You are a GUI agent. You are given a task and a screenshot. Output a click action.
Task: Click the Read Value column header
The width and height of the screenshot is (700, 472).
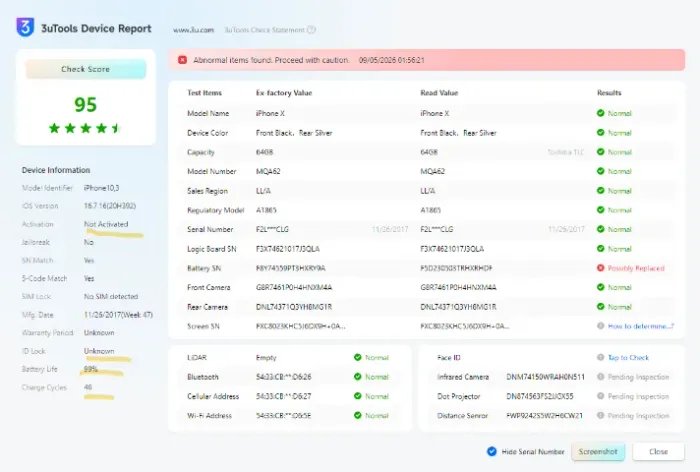[439, 93]
